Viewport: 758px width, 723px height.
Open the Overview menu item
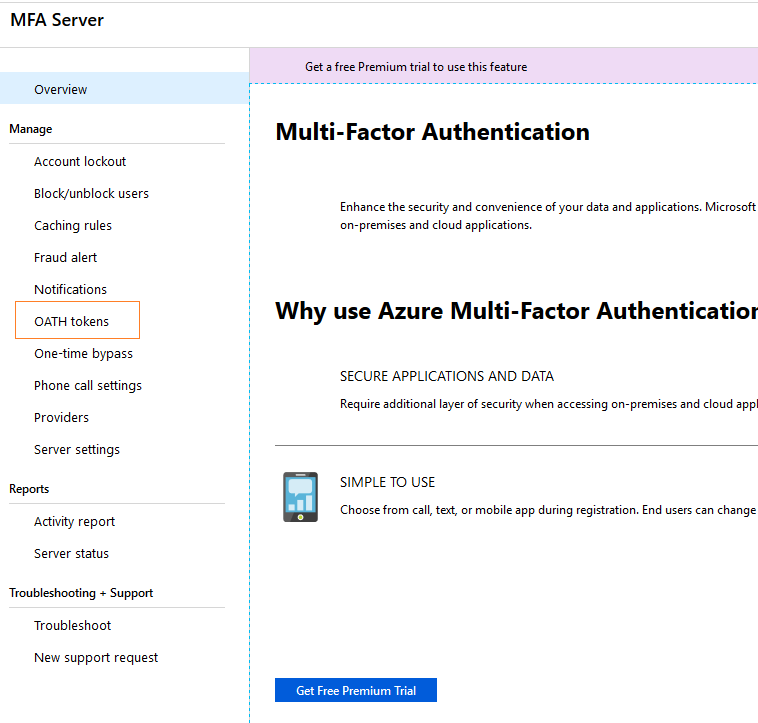[x=124, y=89]
